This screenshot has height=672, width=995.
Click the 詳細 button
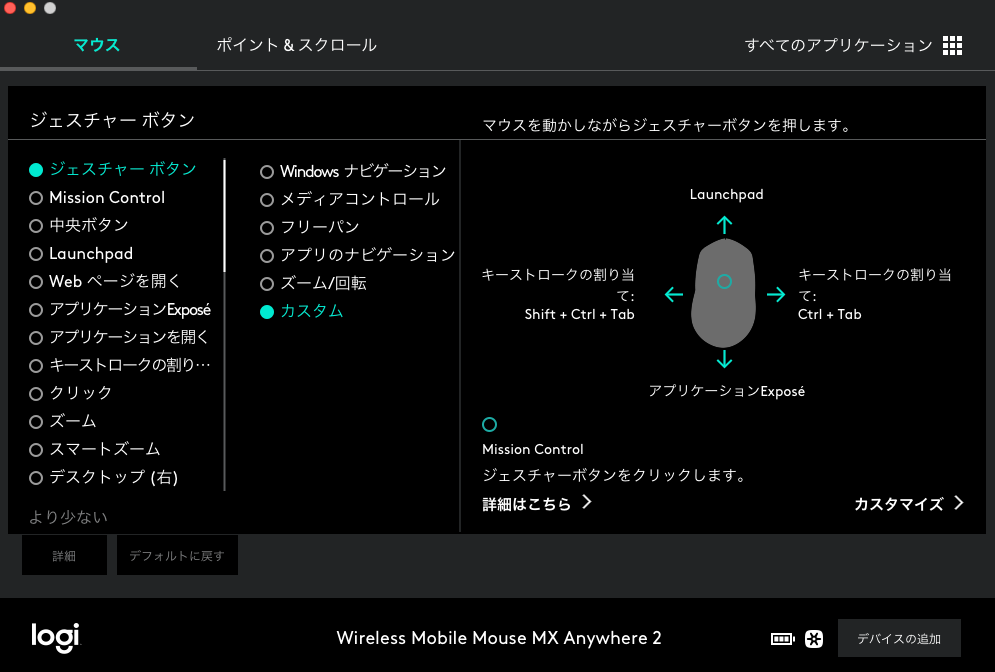64,555
